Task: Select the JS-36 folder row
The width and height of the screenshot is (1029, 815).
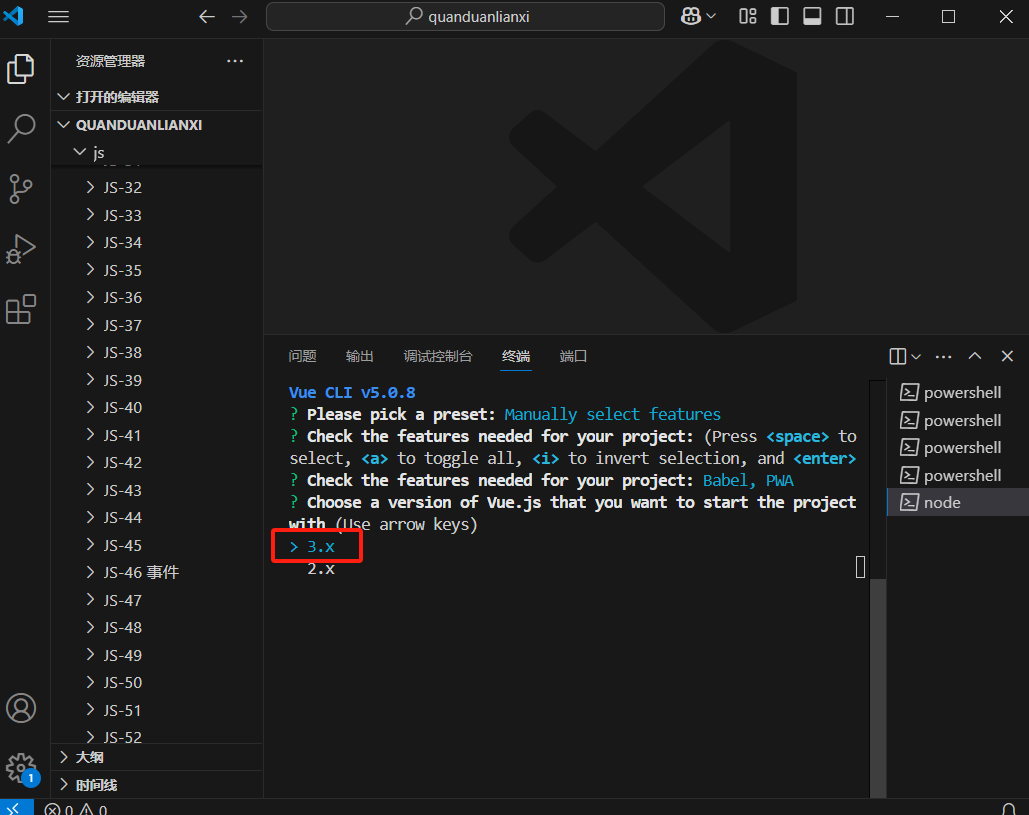Action: coord(158,297)
